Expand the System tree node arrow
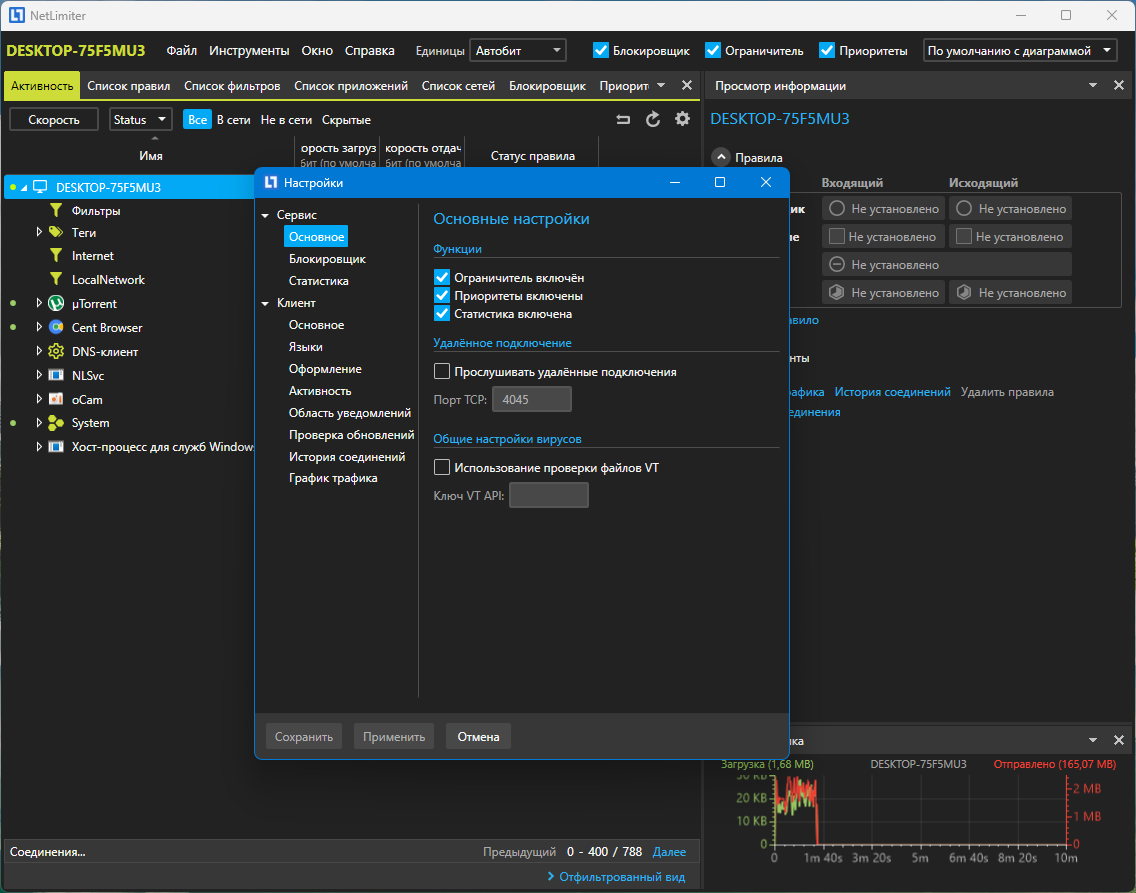The image size is (1136, 893). click(39, 423)
